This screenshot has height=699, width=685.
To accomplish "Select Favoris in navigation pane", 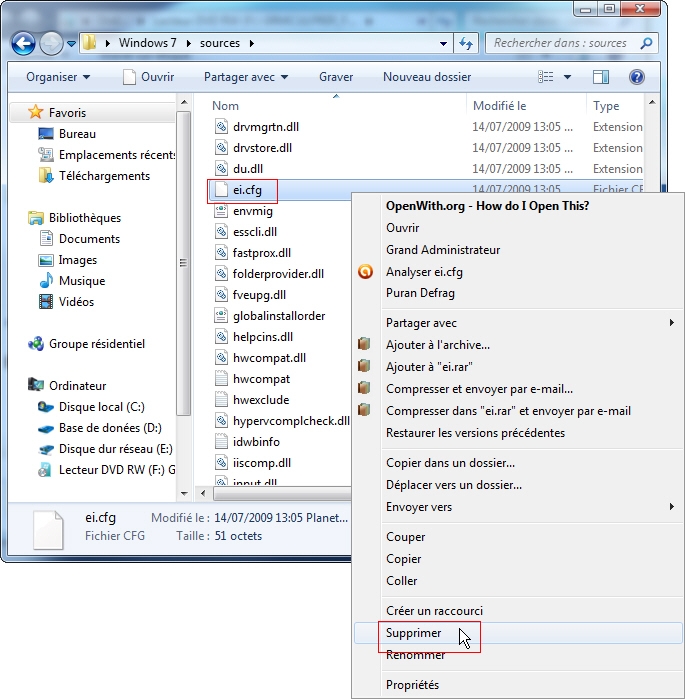I will click(x=67, y=113).
